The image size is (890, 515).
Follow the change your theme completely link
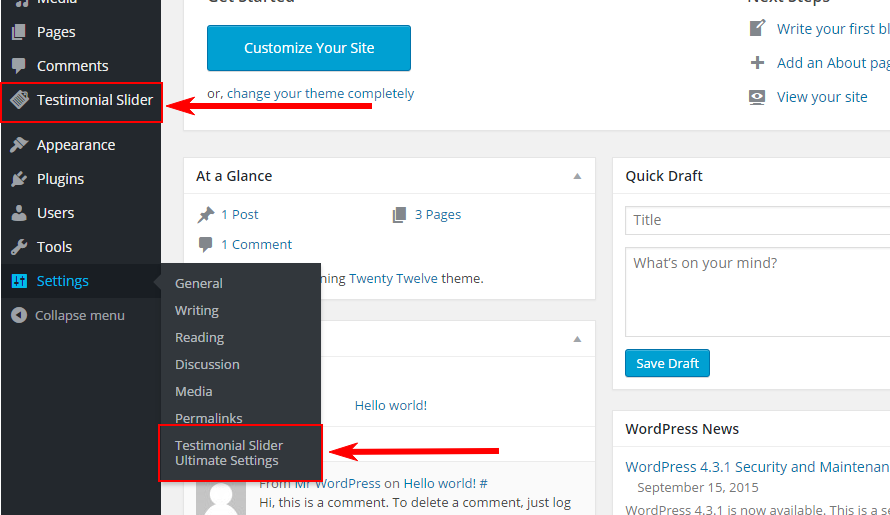320,93
